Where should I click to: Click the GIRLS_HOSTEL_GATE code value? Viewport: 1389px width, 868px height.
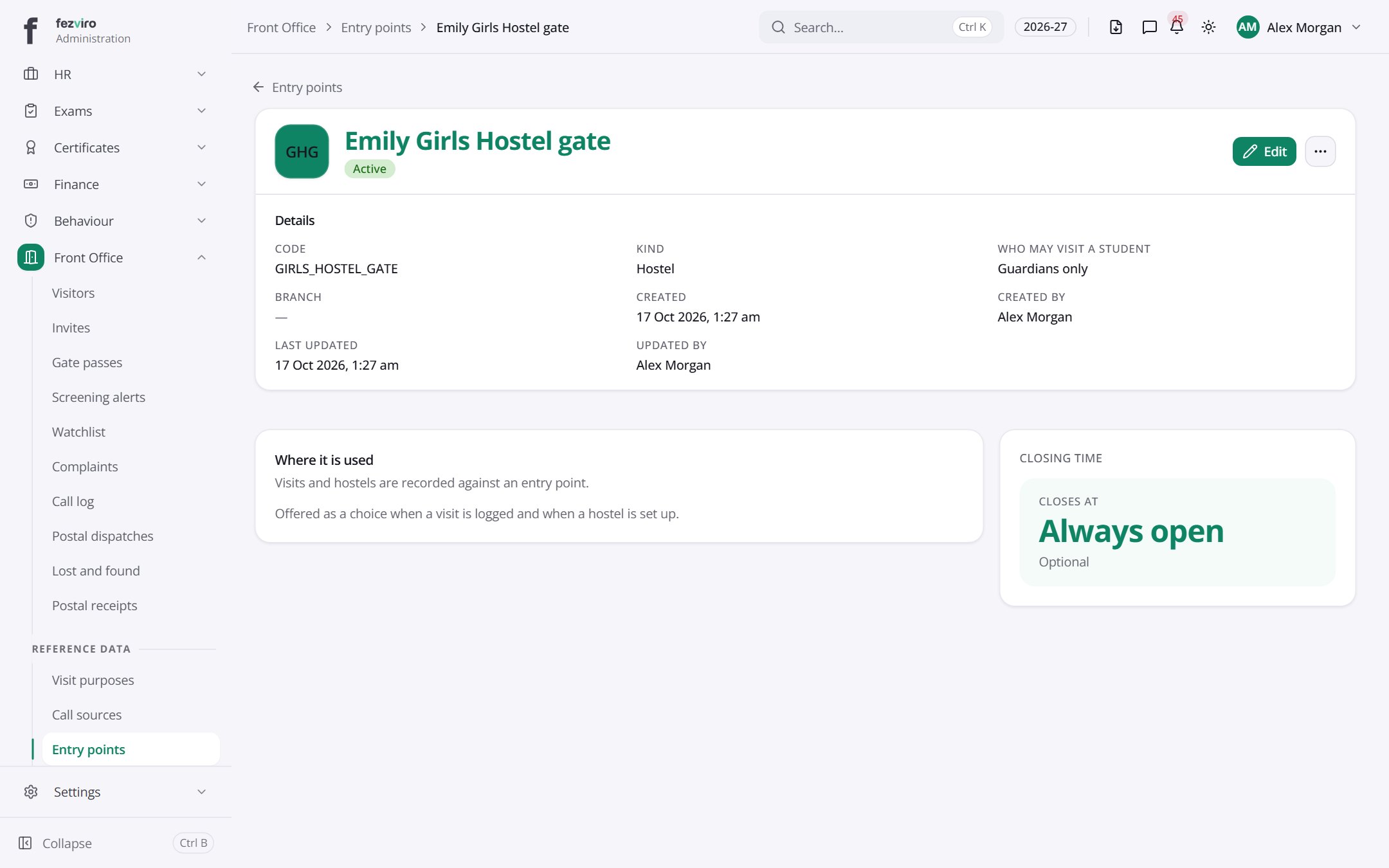click(x=336, y=269)
